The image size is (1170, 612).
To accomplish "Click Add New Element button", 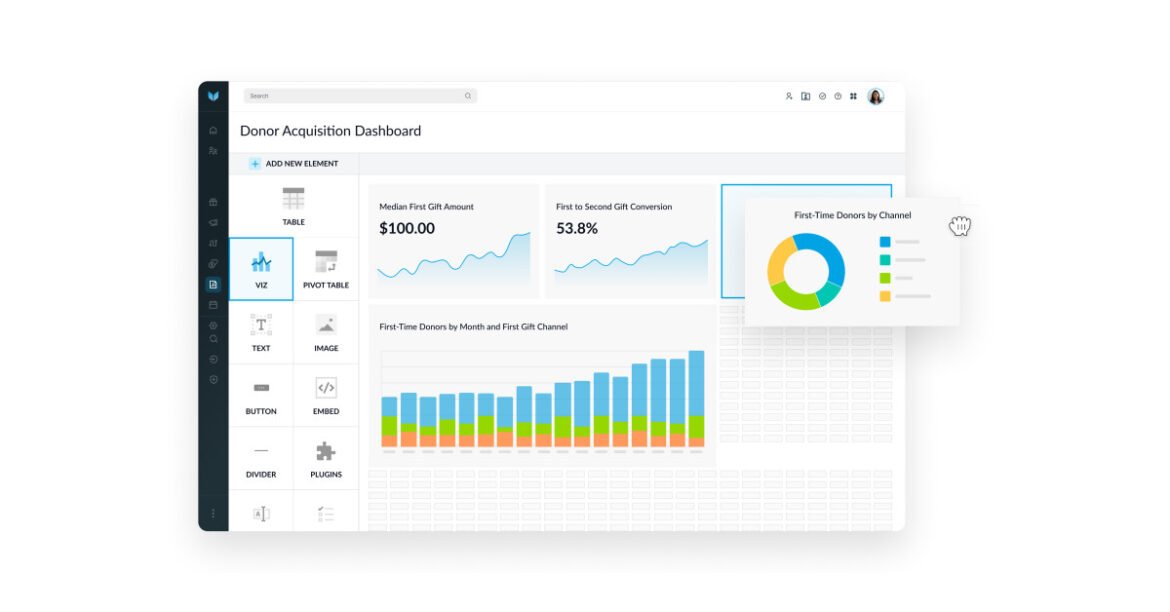I will tap(294, 163).
